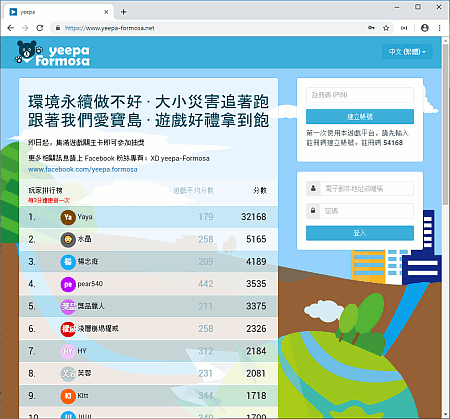
Task: Click the page vertical scrollbar thumb
Action: tap(445, 124)
